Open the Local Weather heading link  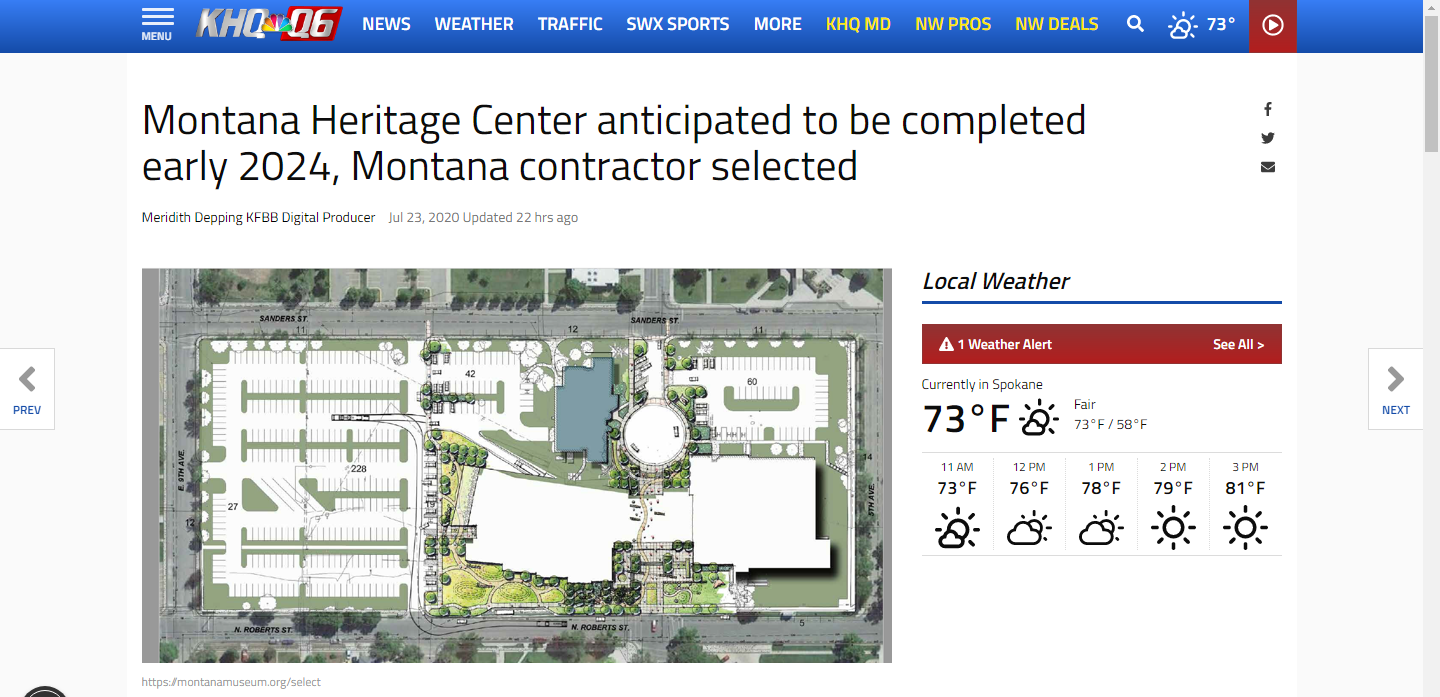click(996, 281)
